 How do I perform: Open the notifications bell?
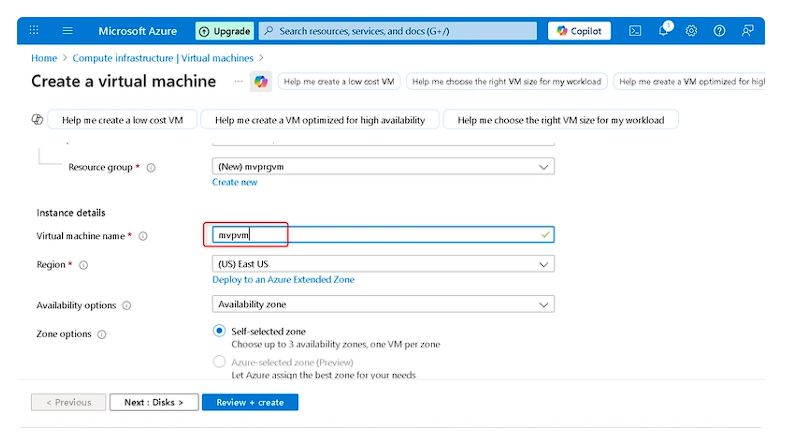[x=663, y=31]
